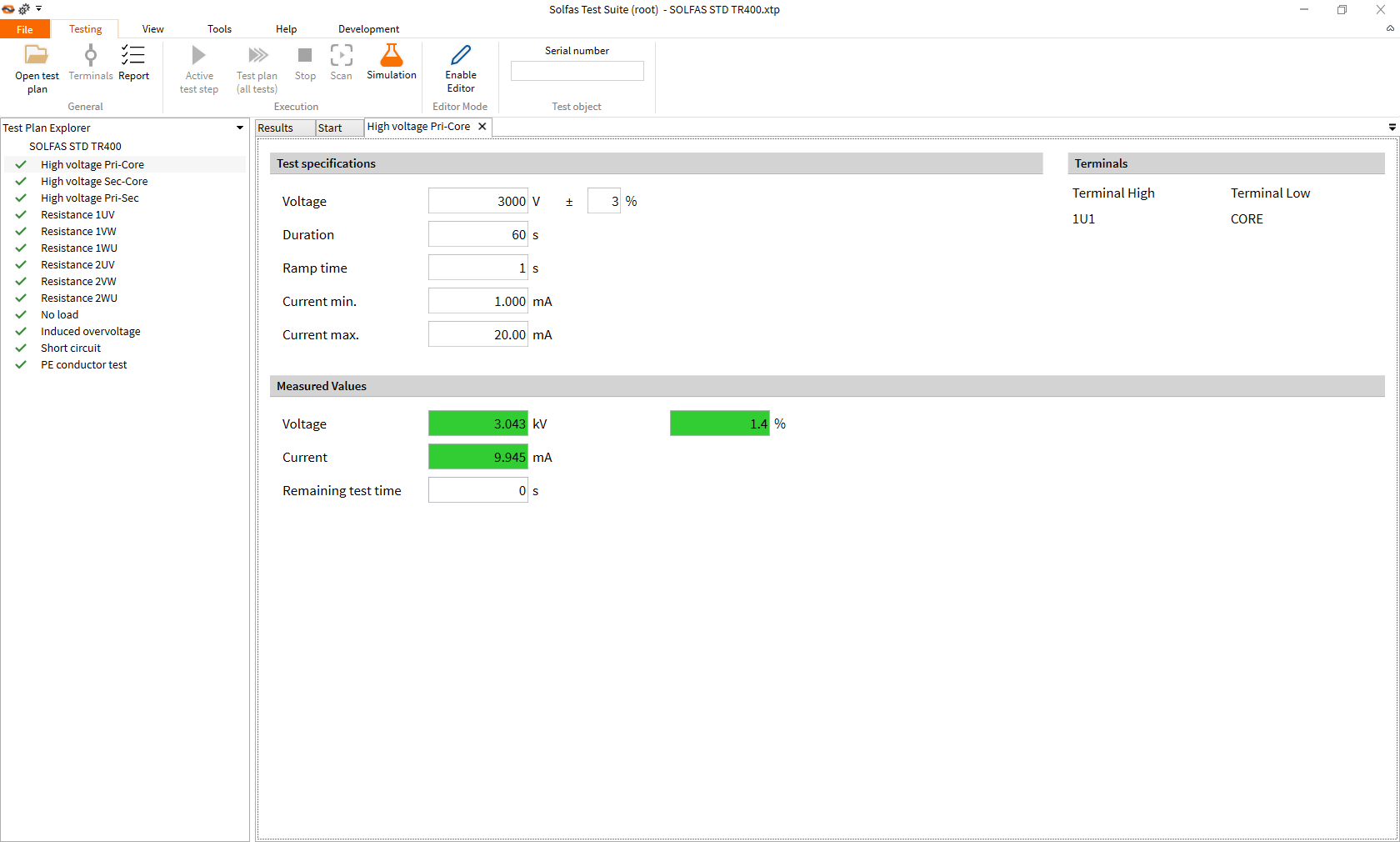Open the Report checklist icon
Viewport: 1400px width, 842px height.
point(133,55)
